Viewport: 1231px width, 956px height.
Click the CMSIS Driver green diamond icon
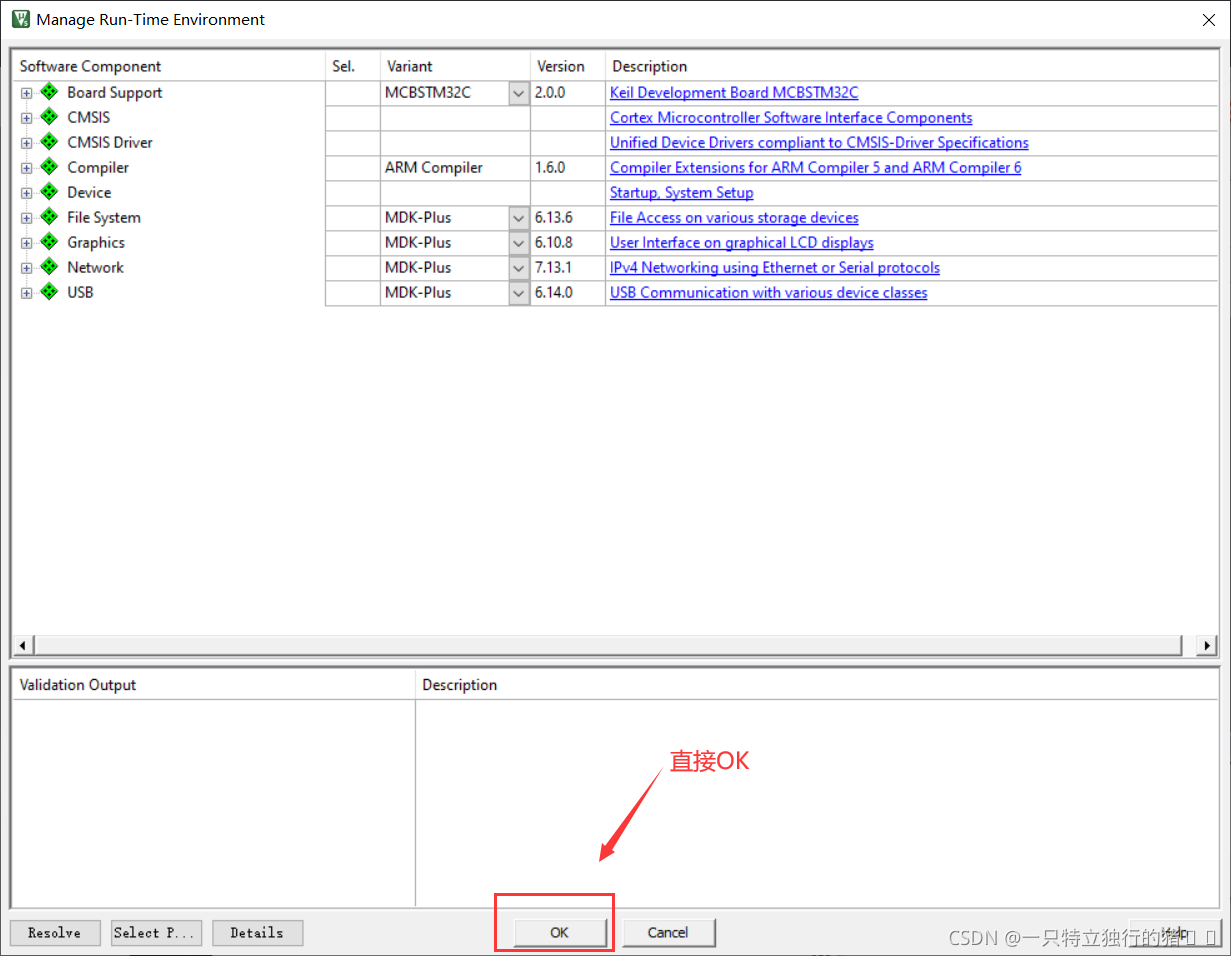pyautogui.click(x=49, y=142)
